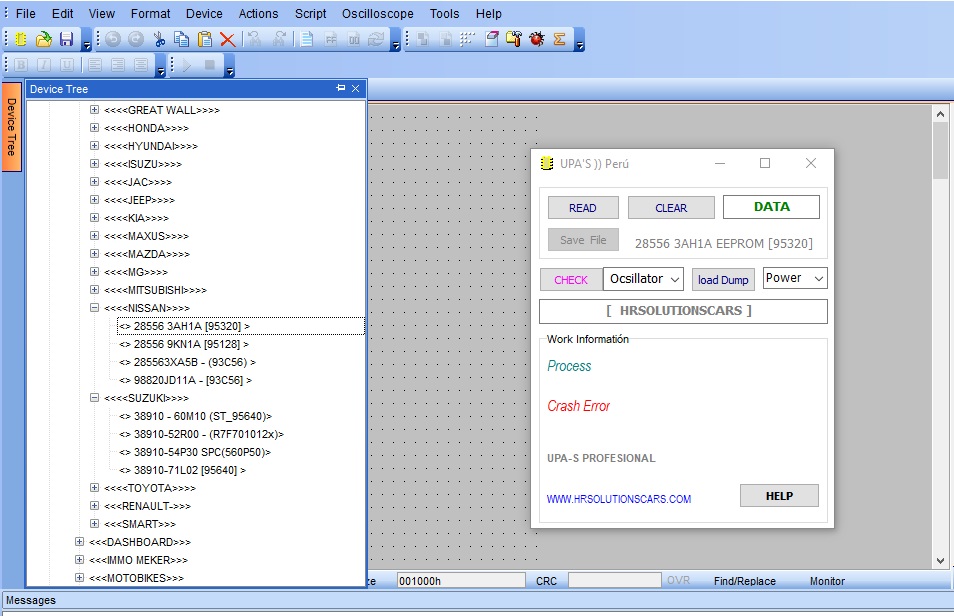Open the Oscilloscope menu
This screenshot has height=616, width=954.
(x=377, y=14)
